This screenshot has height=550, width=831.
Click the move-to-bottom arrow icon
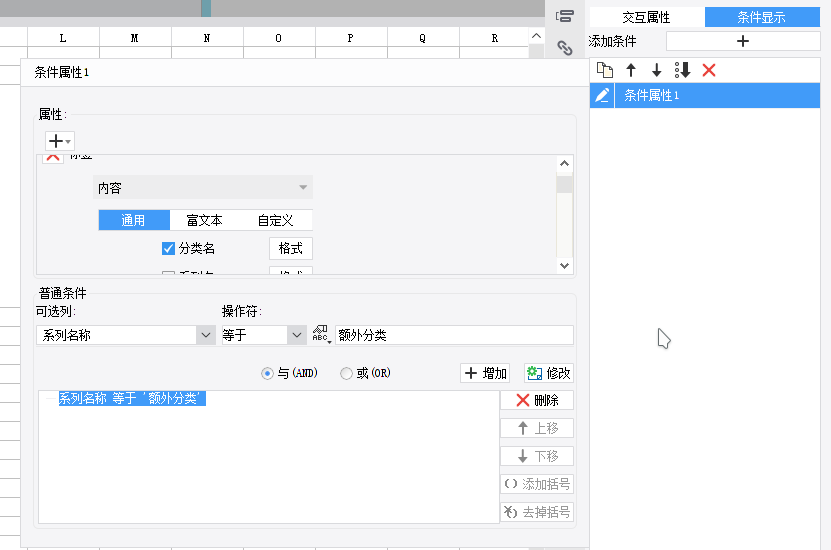pyautogui.click(x=683, y=70)
